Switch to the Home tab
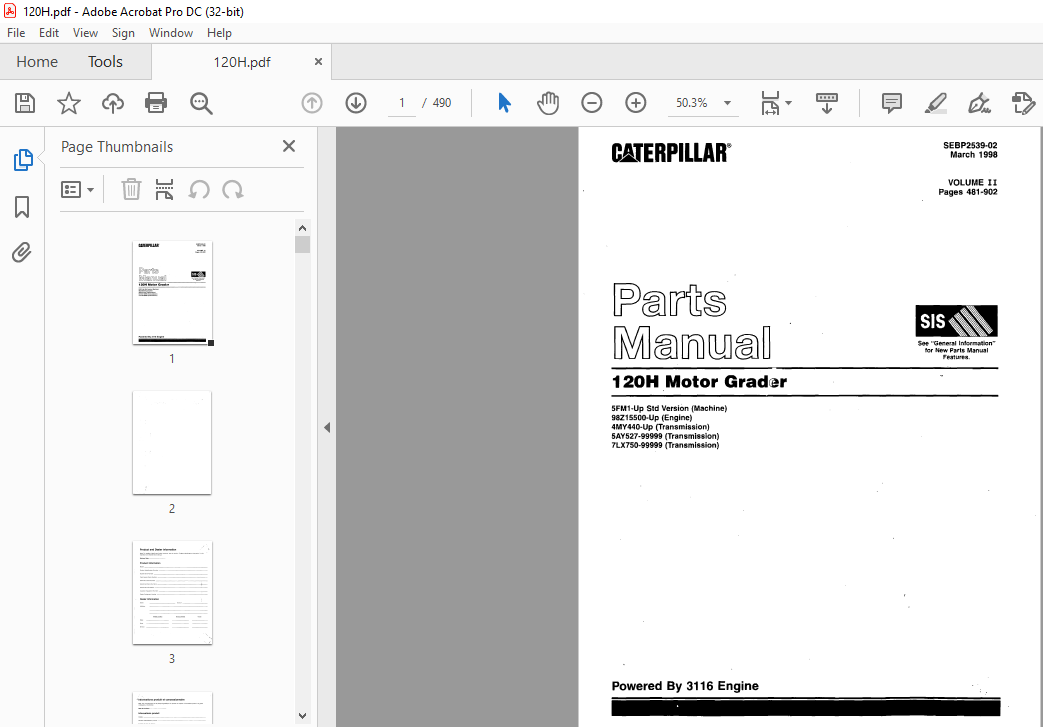Viewport: 1043px width, 727px height. pos(37,62)
